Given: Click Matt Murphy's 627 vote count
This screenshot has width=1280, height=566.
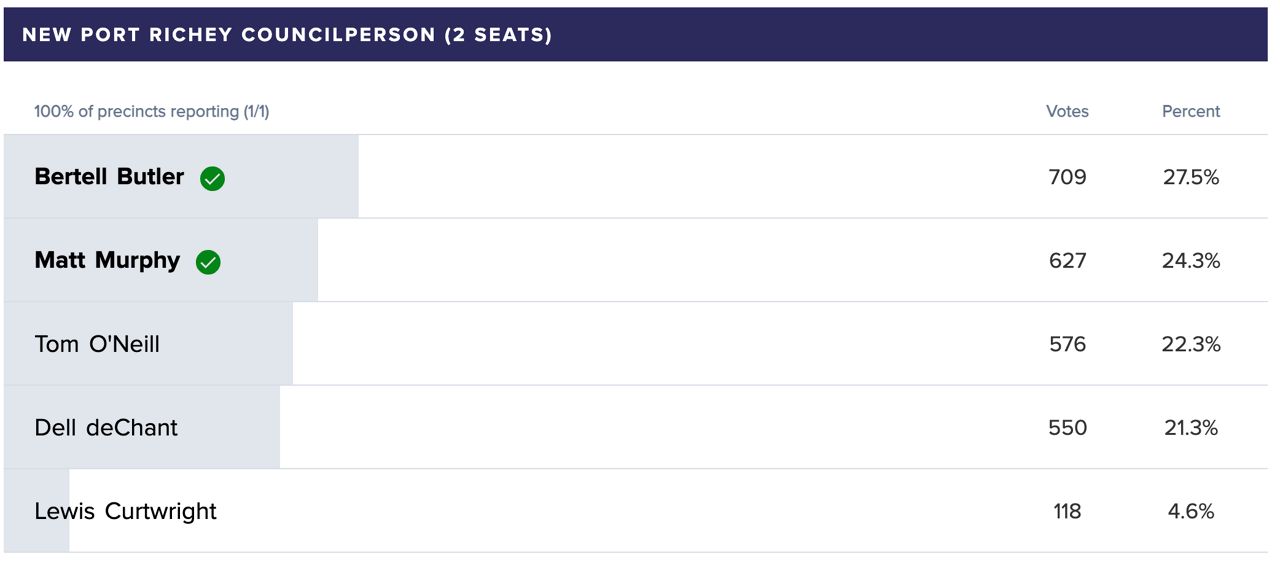Looking at the screenshot, I should click(x=1067, y=261).
